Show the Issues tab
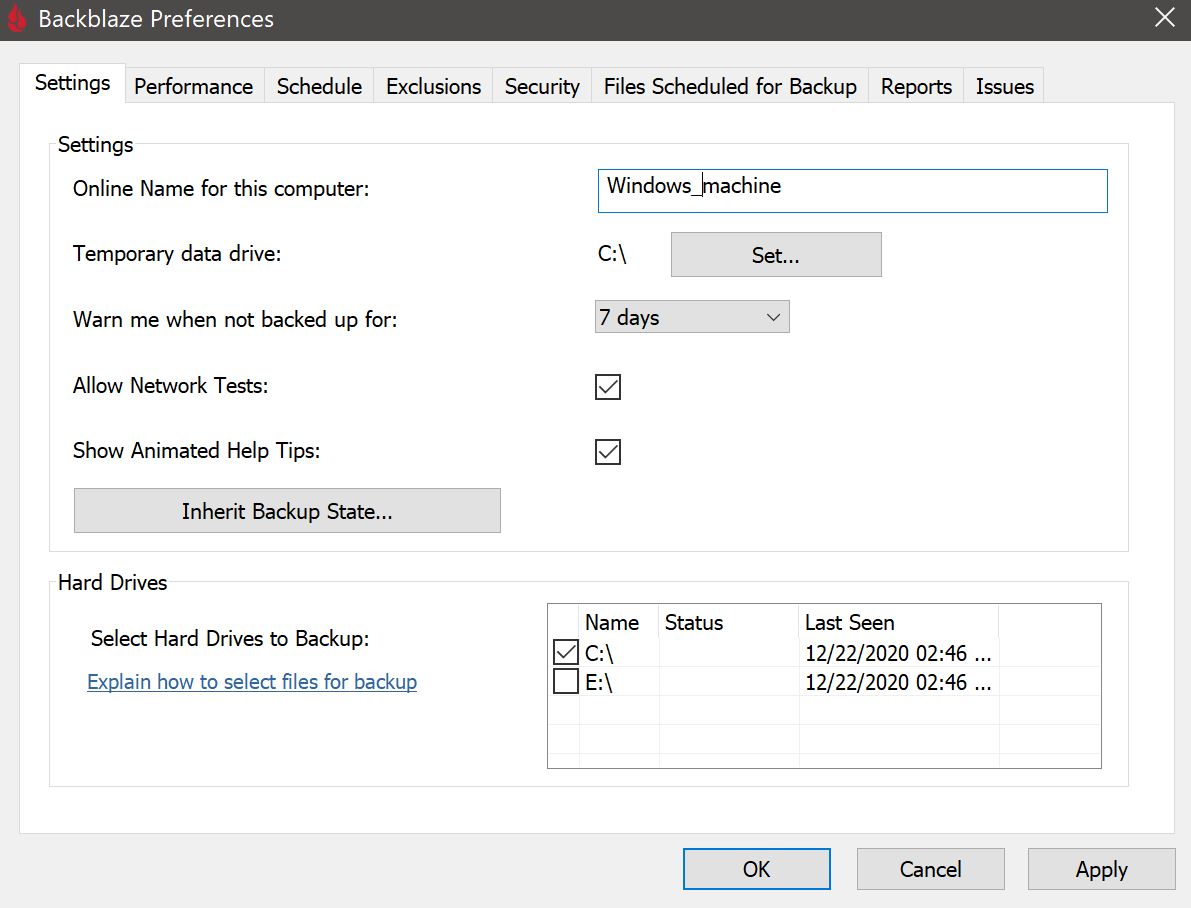This screenshot has width=1191, height=908. click(x=1004, y=86)
